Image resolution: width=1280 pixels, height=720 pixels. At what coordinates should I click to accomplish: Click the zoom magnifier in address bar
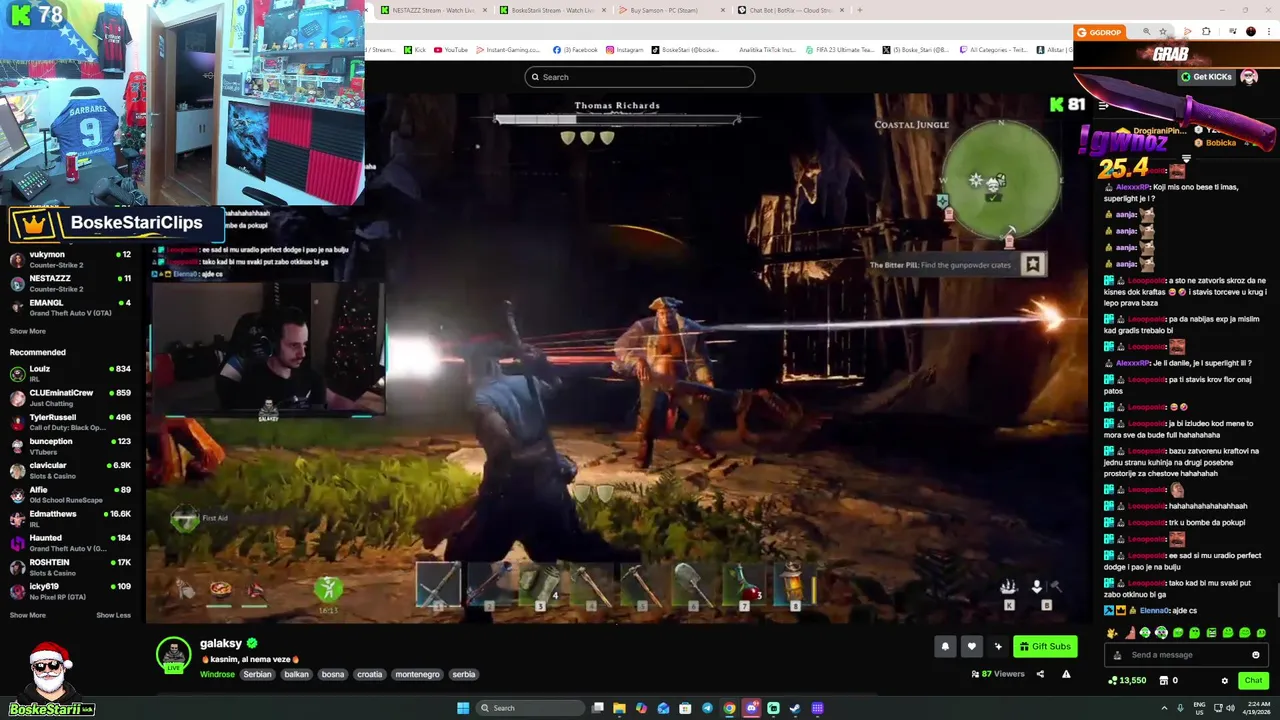click(1146, 32)
